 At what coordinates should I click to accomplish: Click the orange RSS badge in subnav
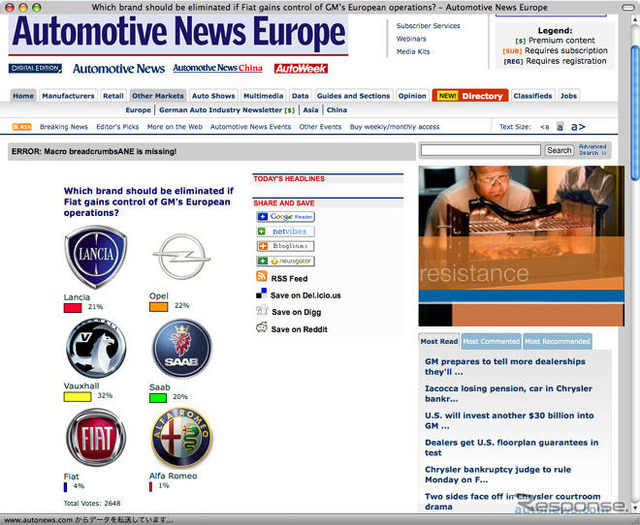click(x=22, y=127)
